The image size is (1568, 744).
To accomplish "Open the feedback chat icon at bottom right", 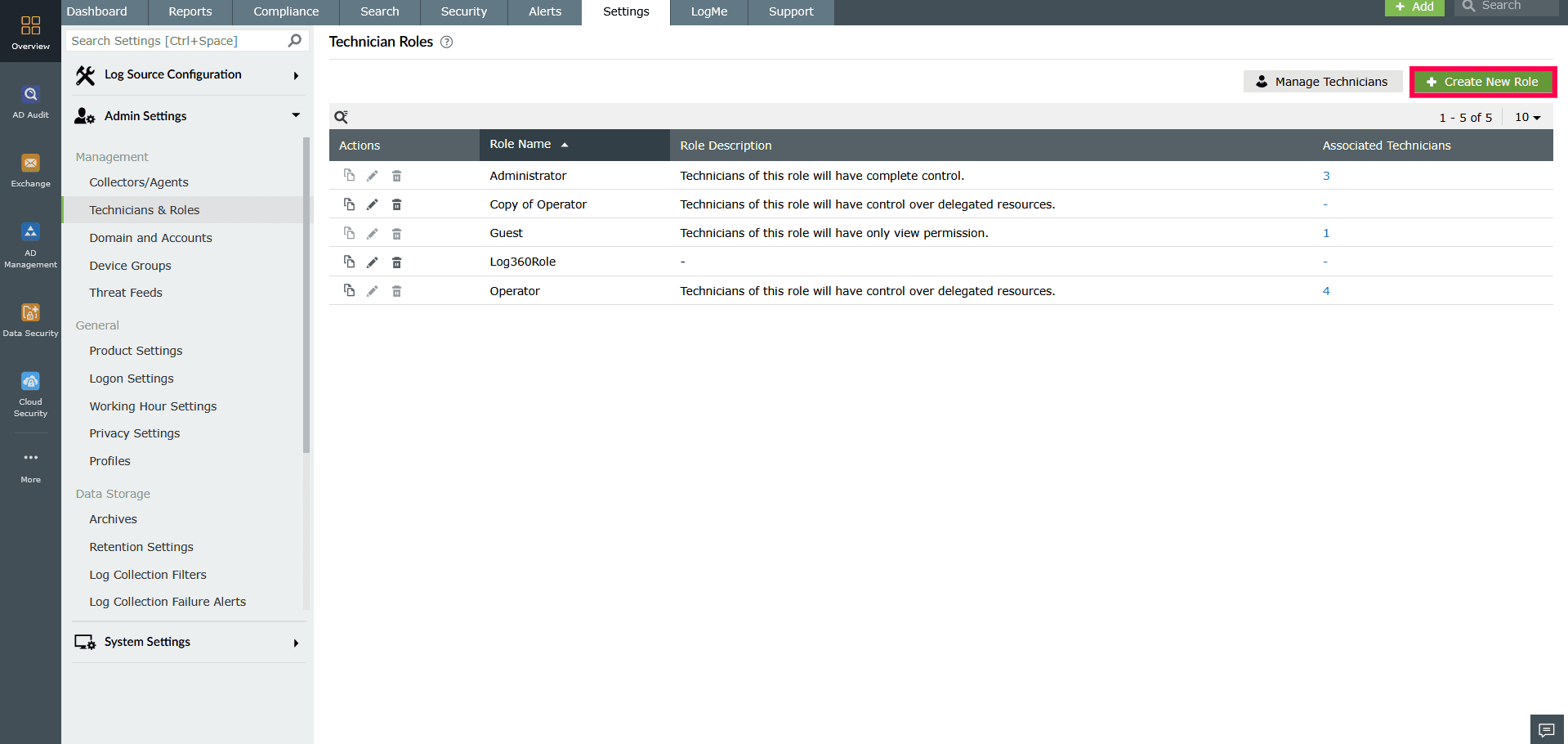I will [1546, 728].
